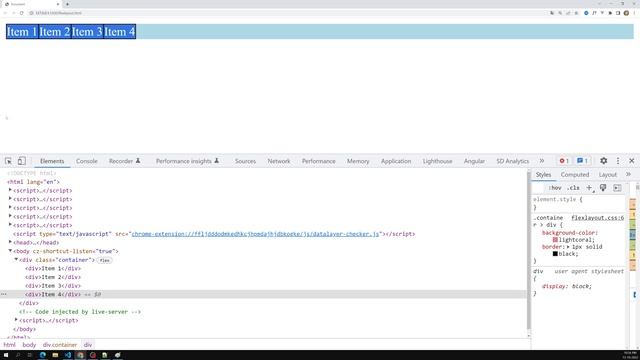This screenshot has width=640, height=360.
Task: Switch to the Sources tab
Action: 245,161
